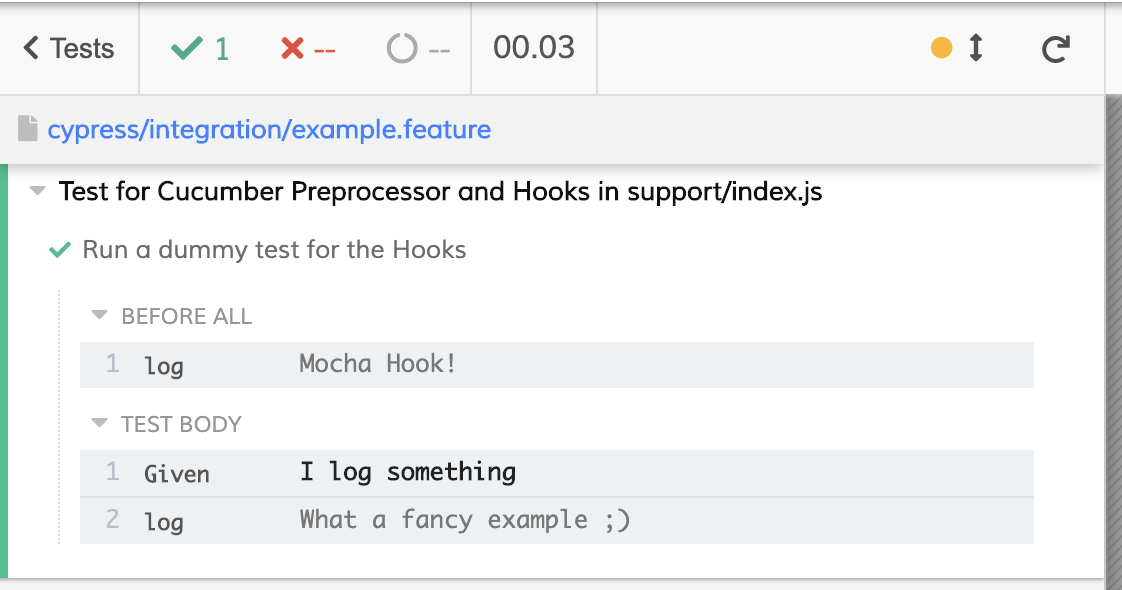Click the red failed X count

click(308, 49)
